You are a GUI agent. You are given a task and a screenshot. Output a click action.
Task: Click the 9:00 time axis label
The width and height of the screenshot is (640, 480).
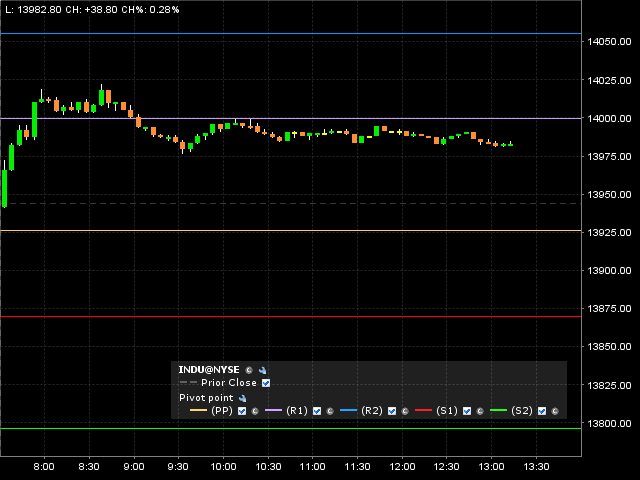point(134,467)
